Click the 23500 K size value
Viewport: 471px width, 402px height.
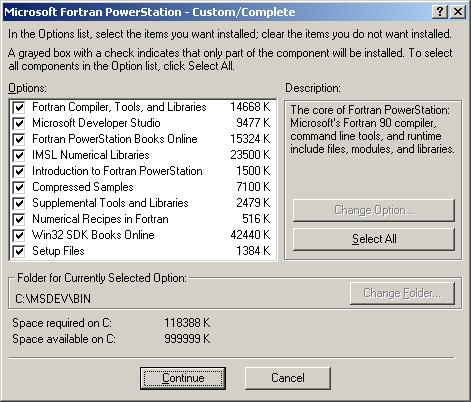click(250, 155)
